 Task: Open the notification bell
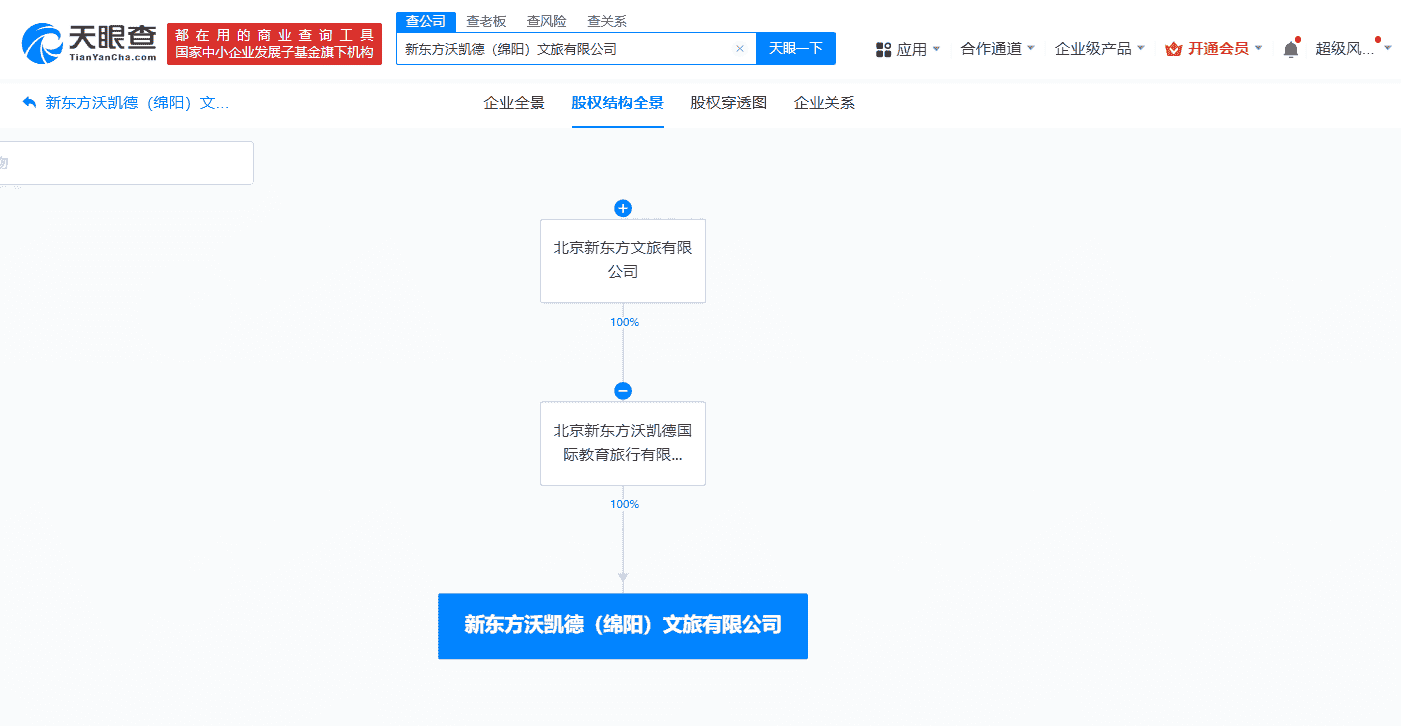click(1291, 49)
